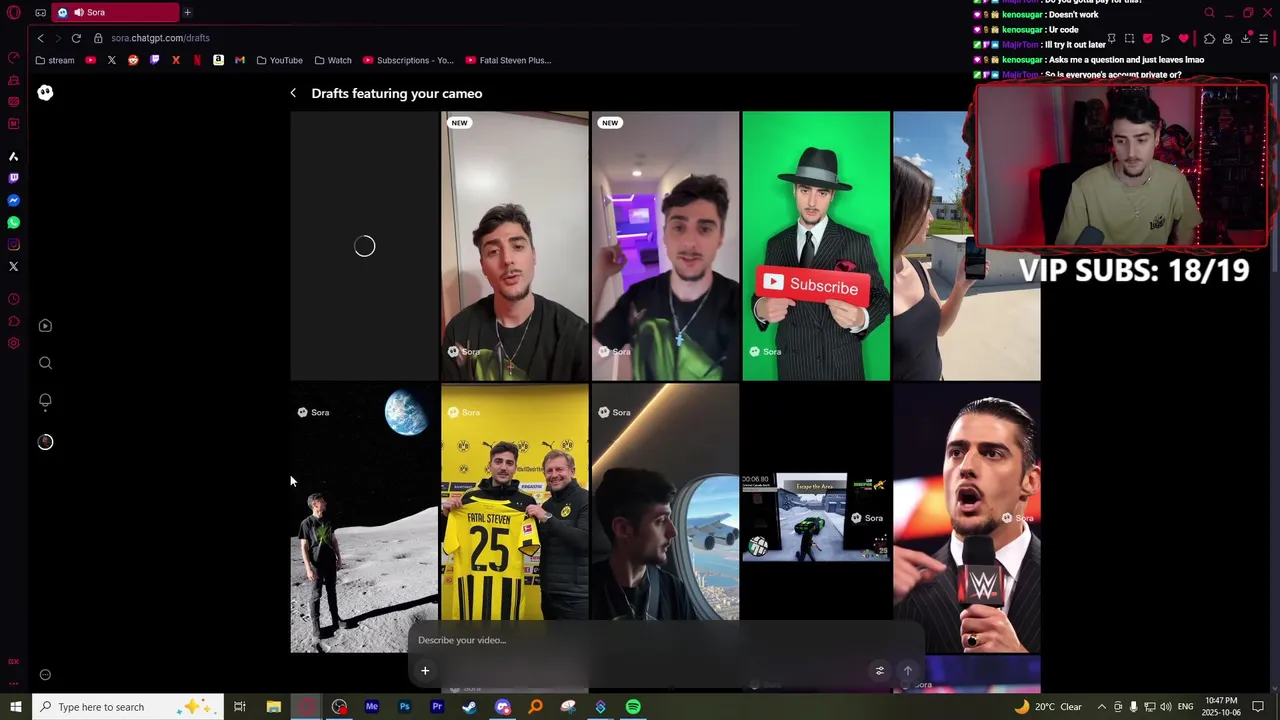Open first NEW selfie draft video
This screenshot has width=1280, height=720.
coord(515,246)
